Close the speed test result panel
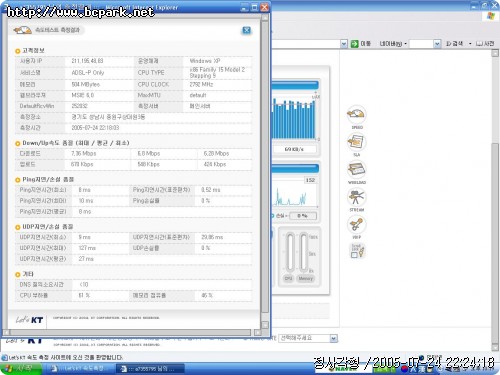 click(246, 31)
